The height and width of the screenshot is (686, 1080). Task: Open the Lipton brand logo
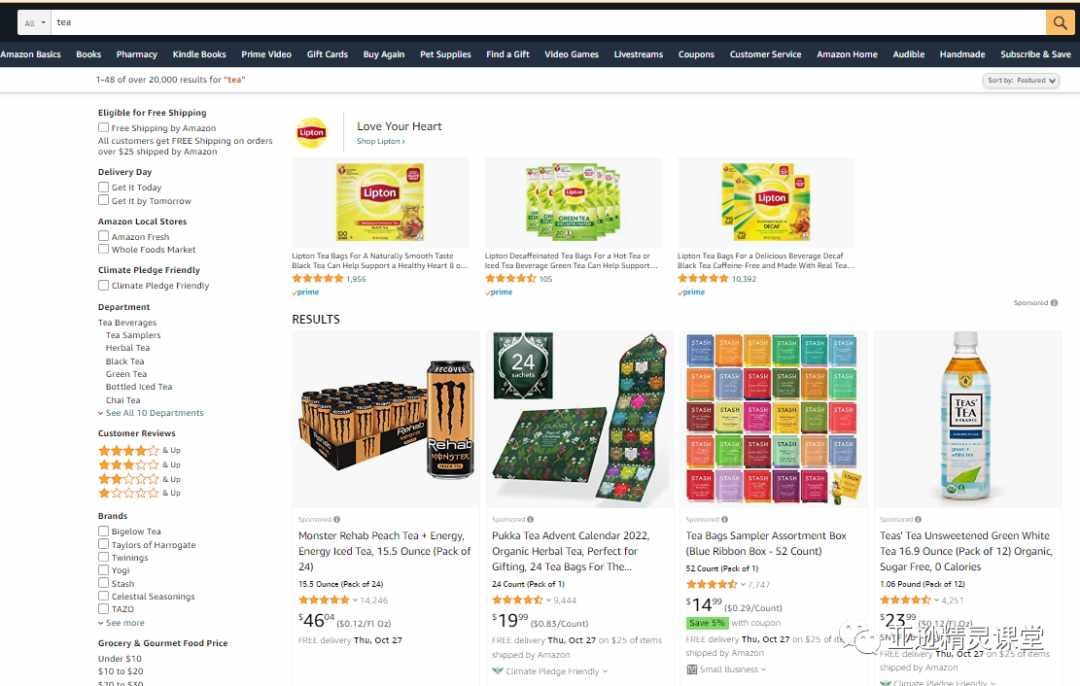[311, 133]
